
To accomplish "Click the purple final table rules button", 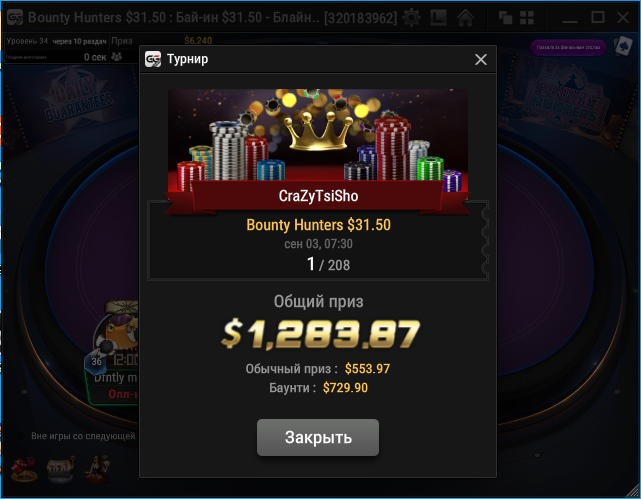I will [x=568, y=47].
